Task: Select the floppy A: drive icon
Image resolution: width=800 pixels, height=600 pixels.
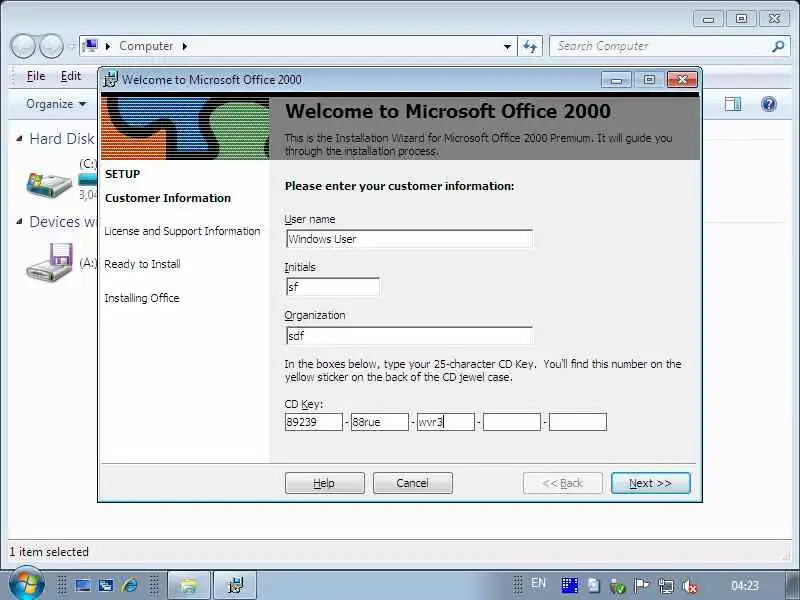Action: 50,262
